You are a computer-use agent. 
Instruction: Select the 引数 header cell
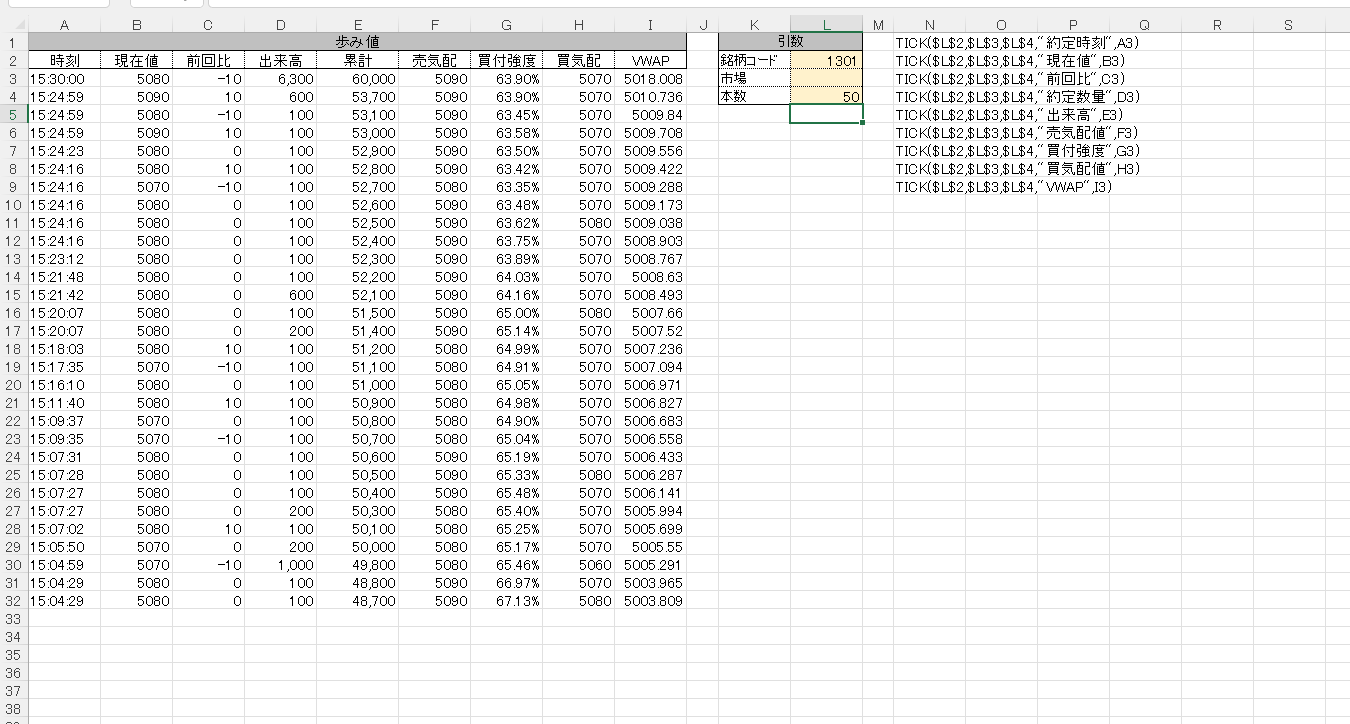point(790,43)
